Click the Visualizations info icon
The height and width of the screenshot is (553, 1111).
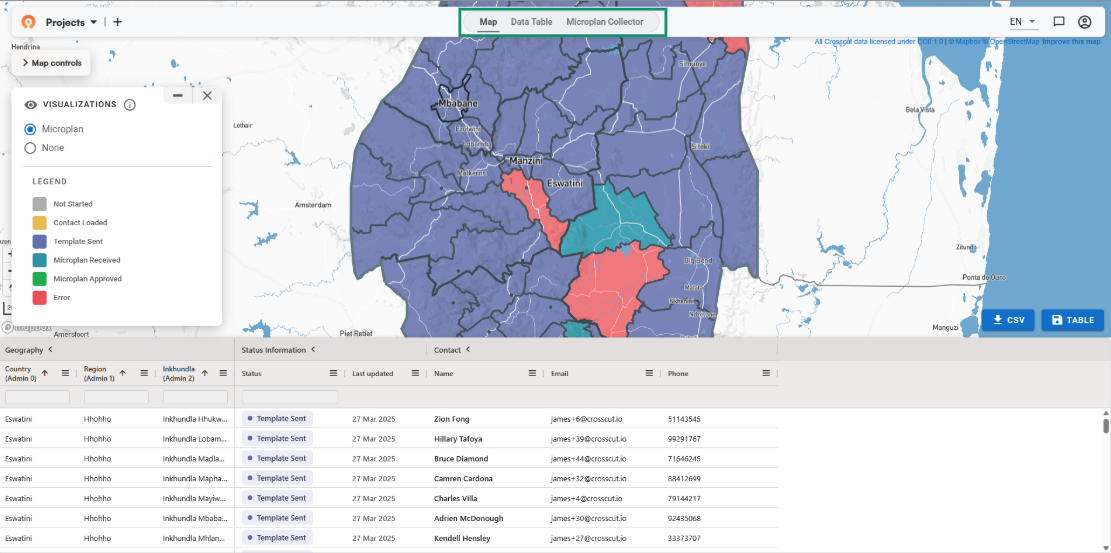coord(130,105)
